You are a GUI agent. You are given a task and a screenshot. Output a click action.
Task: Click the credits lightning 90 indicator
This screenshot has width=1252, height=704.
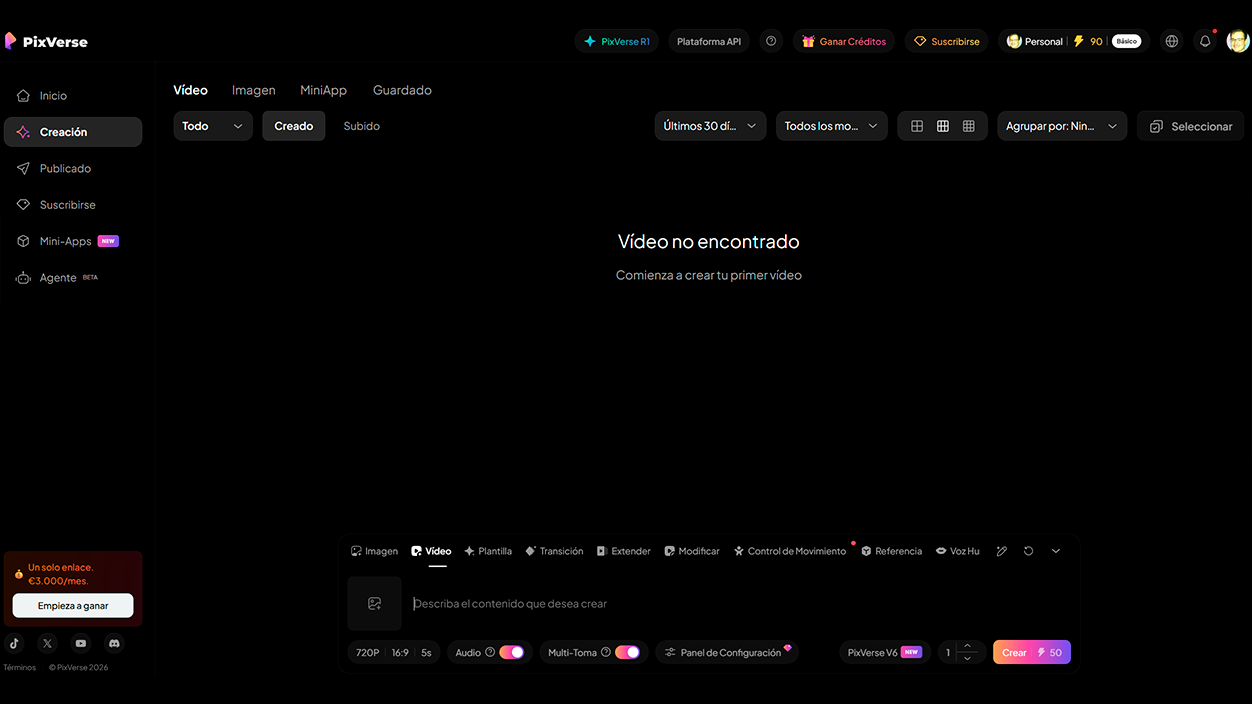tap(1088, 41)
